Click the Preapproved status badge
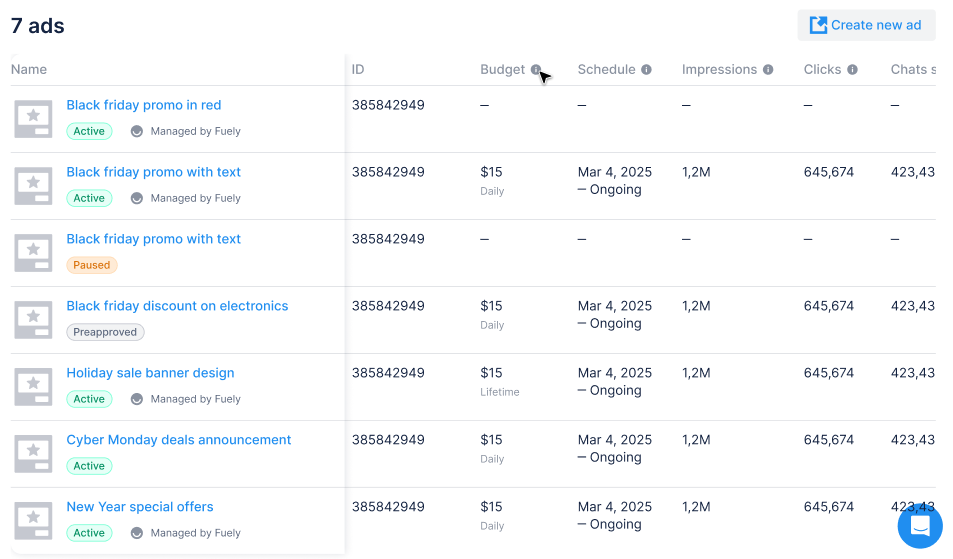The image size is (953, 559). [105, 332]
